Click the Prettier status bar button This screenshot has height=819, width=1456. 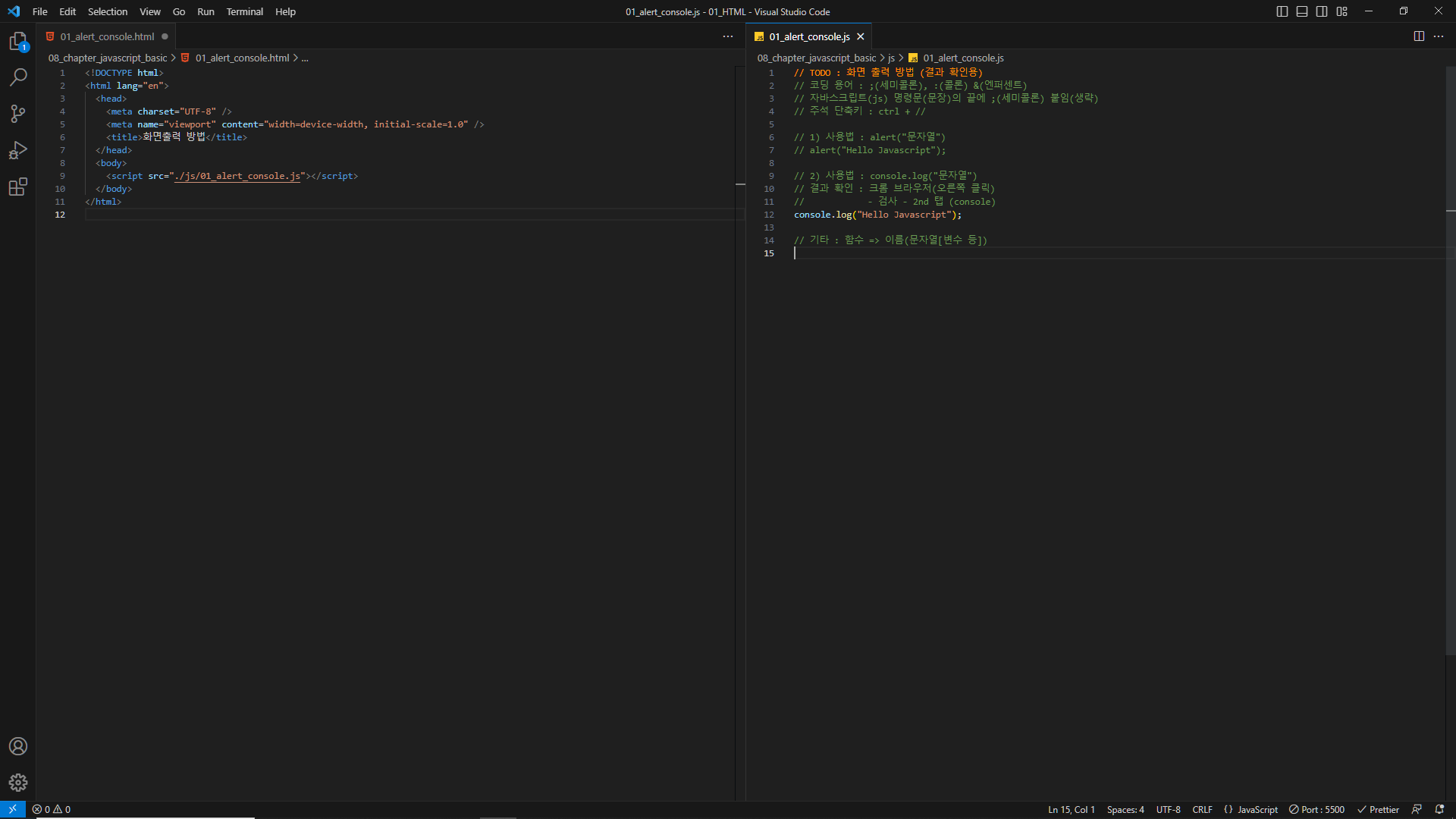[x=1378, y=809]
